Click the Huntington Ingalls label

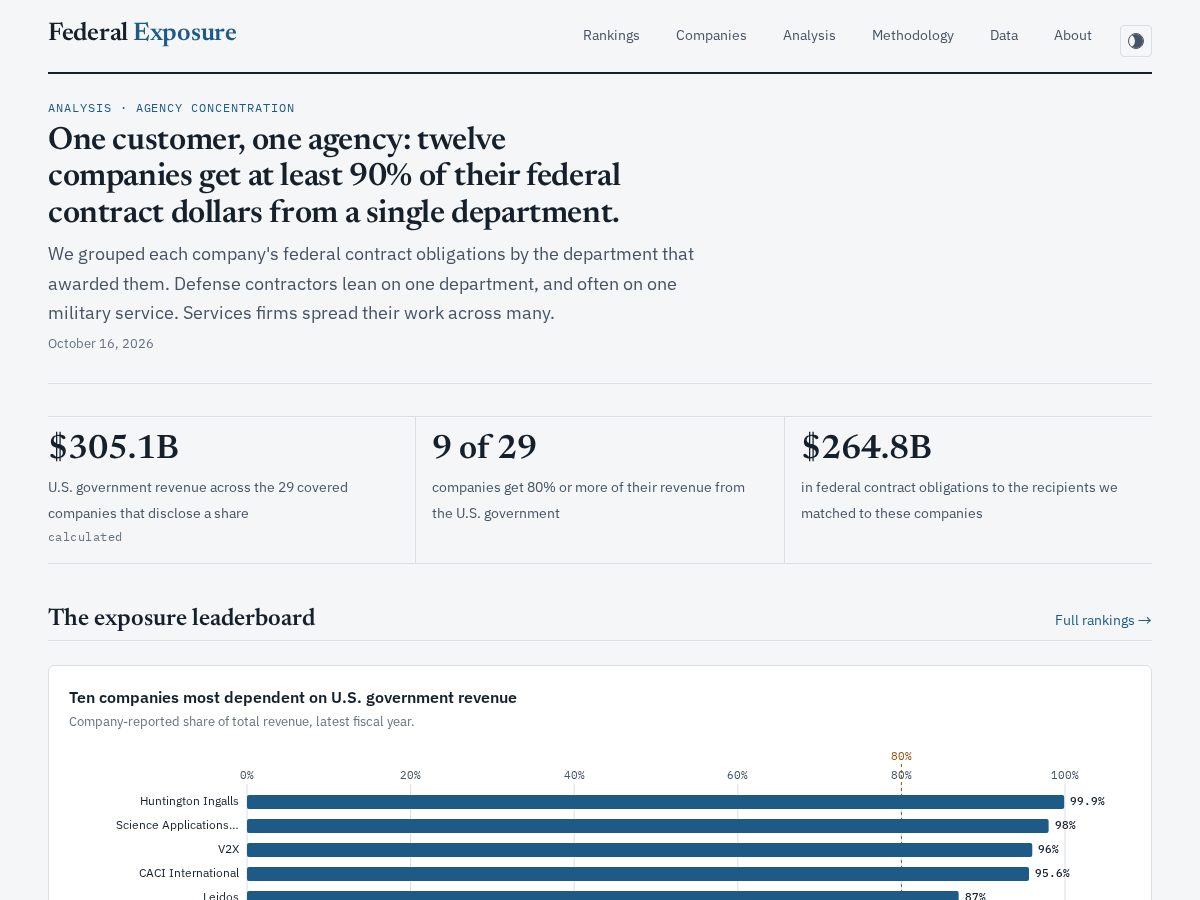coord(189,801)
